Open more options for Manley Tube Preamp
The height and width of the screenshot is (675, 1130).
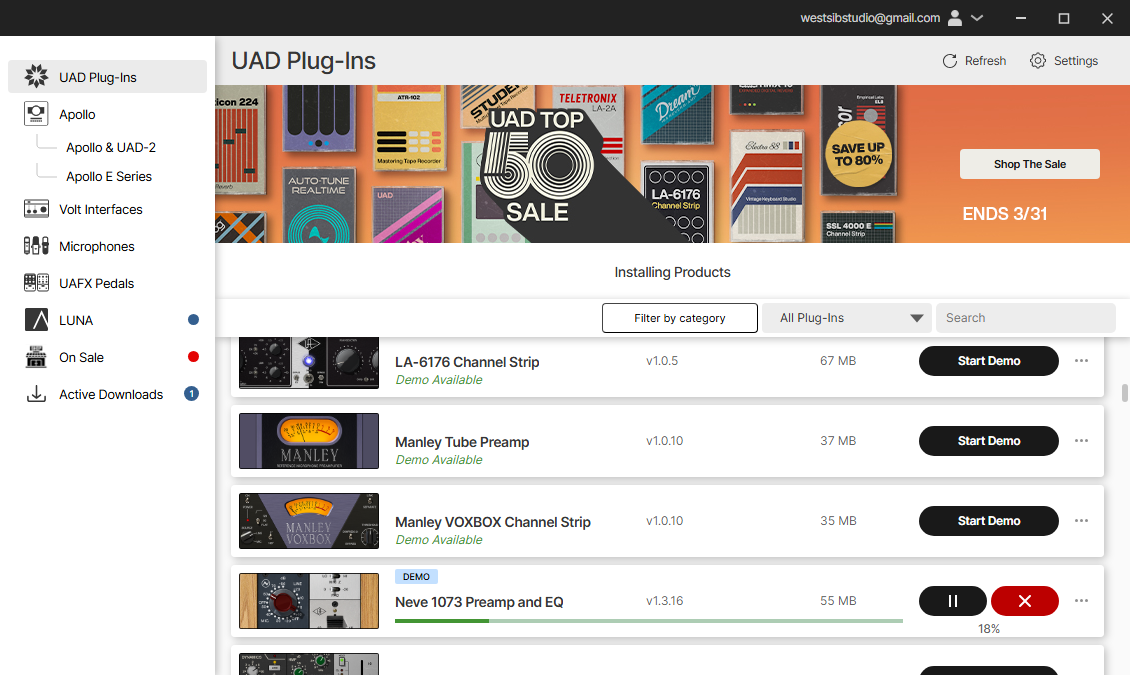(x=1081, y=441)
